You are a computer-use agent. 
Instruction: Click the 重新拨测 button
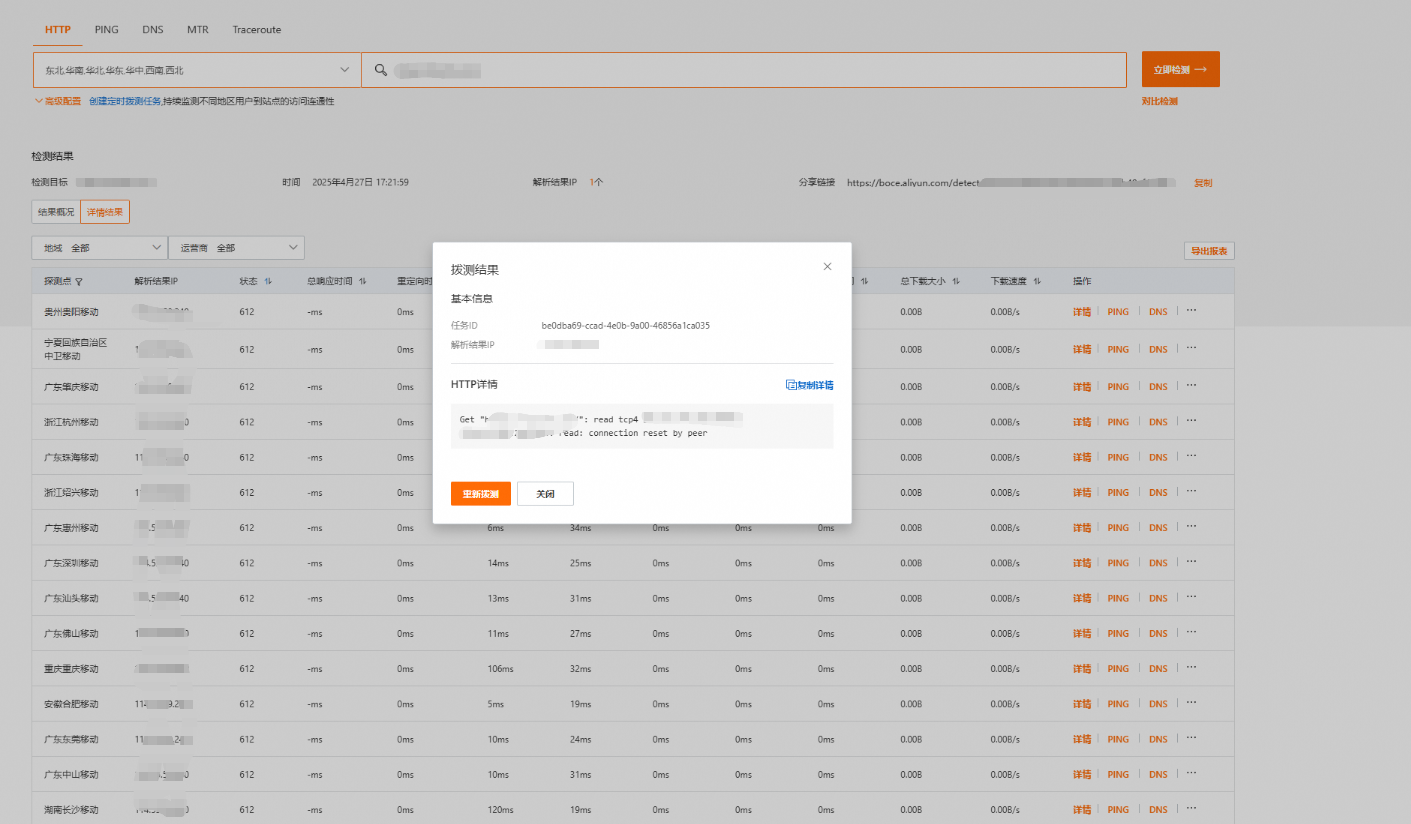[x=481, y=494]
